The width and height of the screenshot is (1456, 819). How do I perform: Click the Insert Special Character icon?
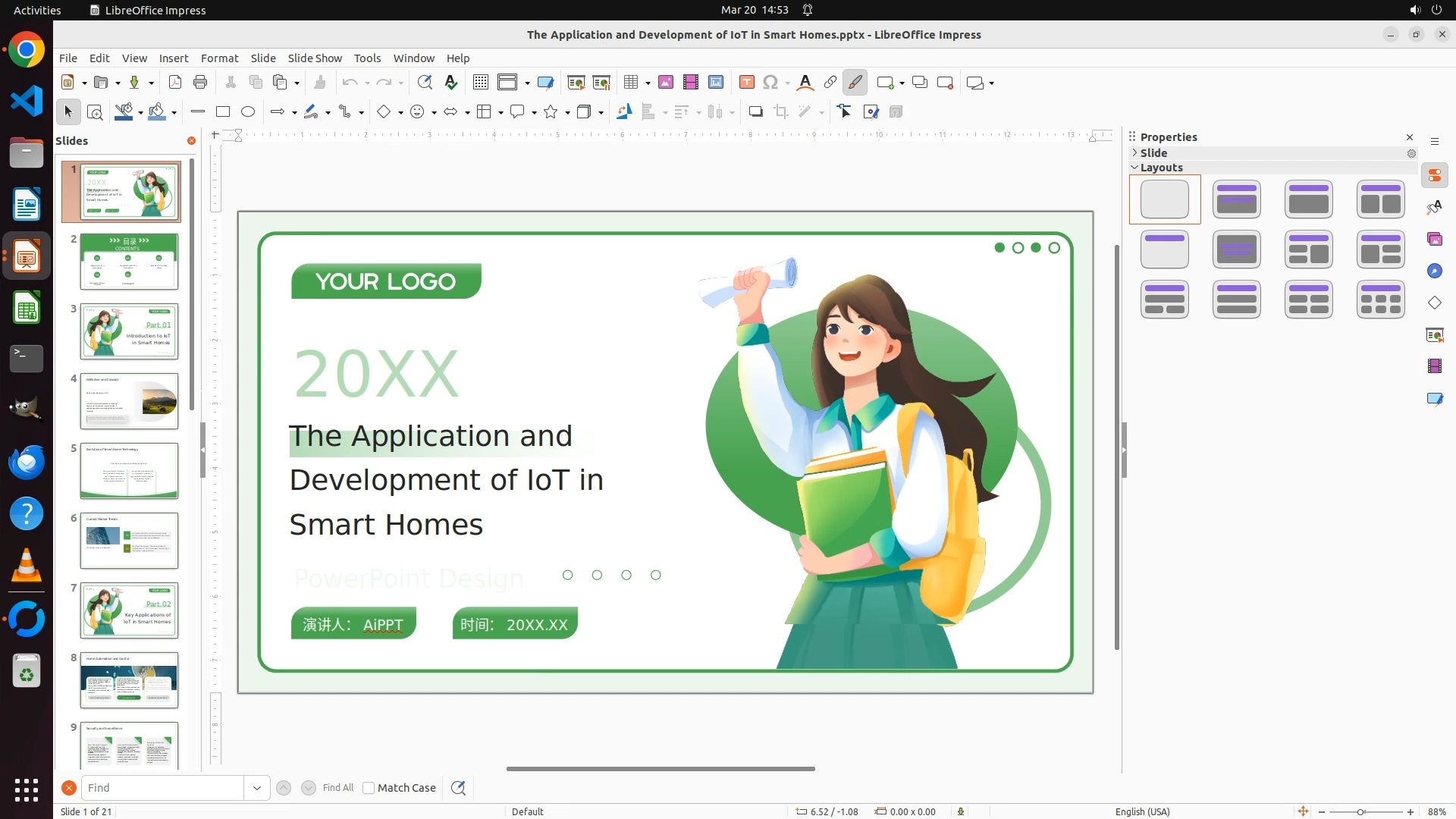(770, 83)
